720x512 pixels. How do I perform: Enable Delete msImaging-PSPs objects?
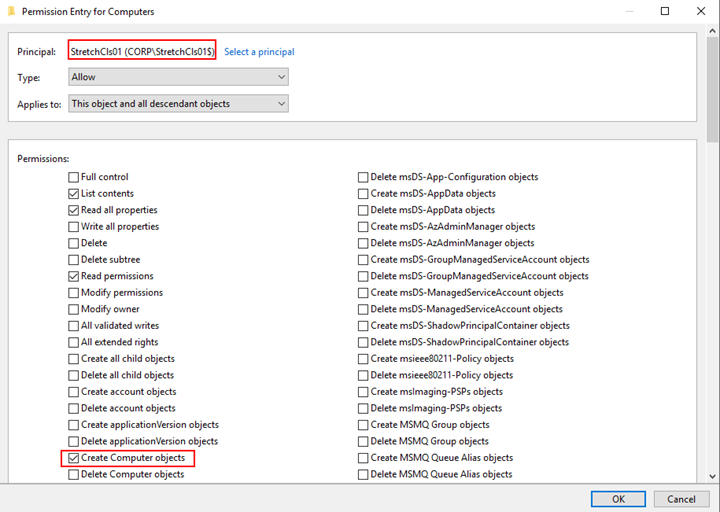coord(363,409)
